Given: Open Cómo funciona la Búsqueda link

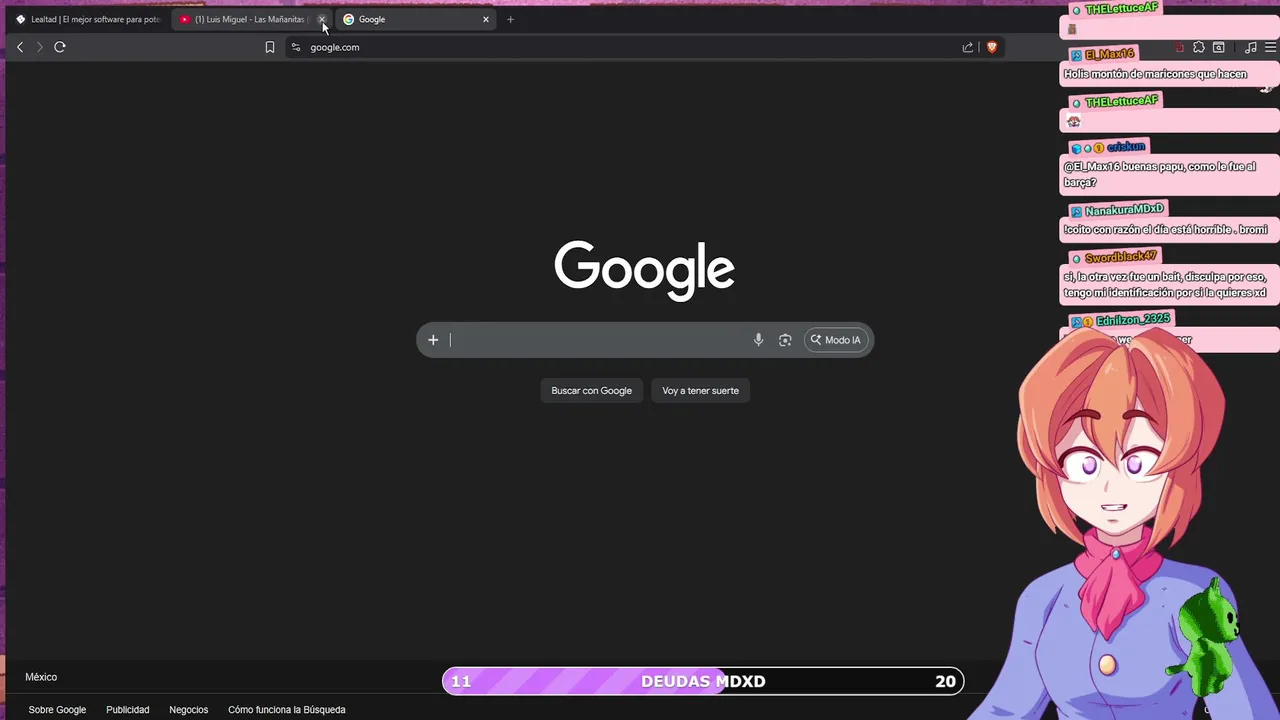Looking at the screenshot, I should [287, 710].
